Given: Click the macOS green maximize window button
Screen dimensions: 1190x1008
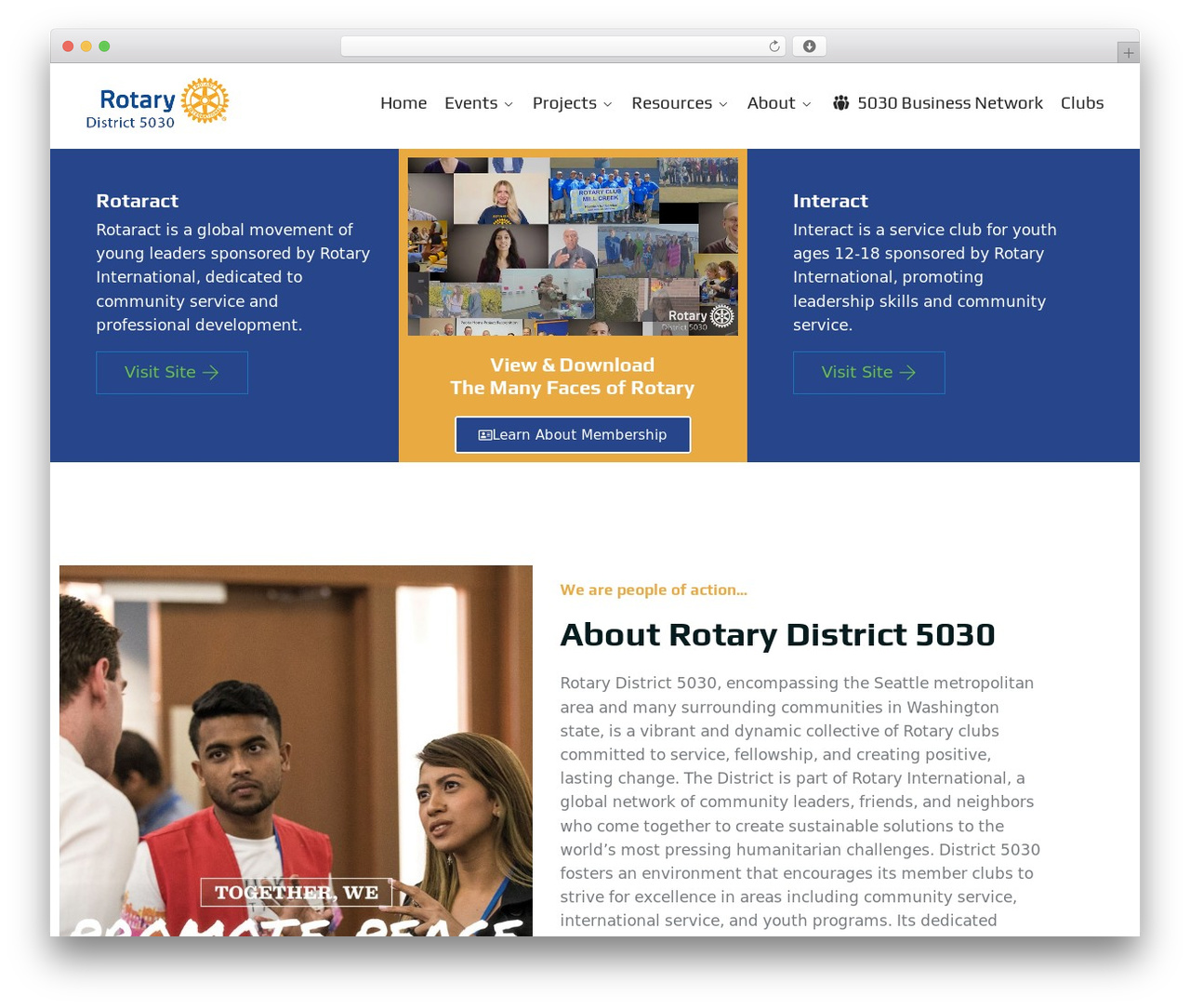Looking at the screenshot, I should pos(104,46).
